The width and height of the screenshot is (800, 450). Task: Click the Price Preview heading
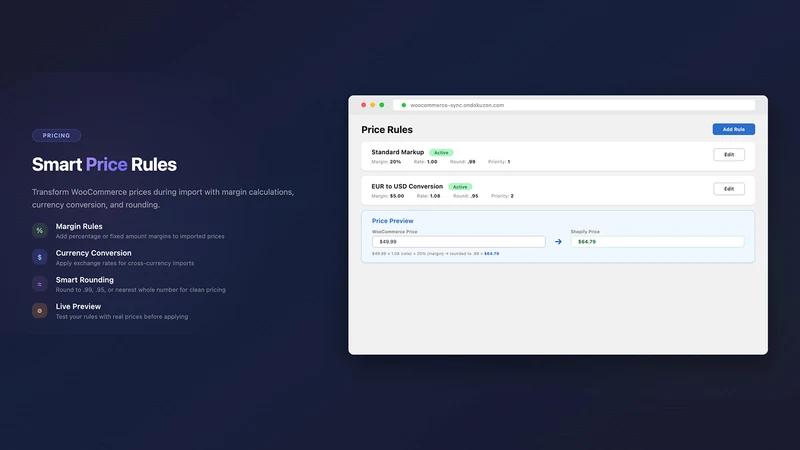point(392,221)
